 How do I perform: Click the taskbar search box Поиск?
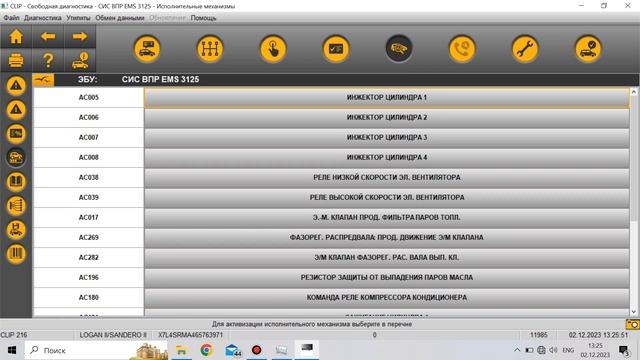pos(96,350)
